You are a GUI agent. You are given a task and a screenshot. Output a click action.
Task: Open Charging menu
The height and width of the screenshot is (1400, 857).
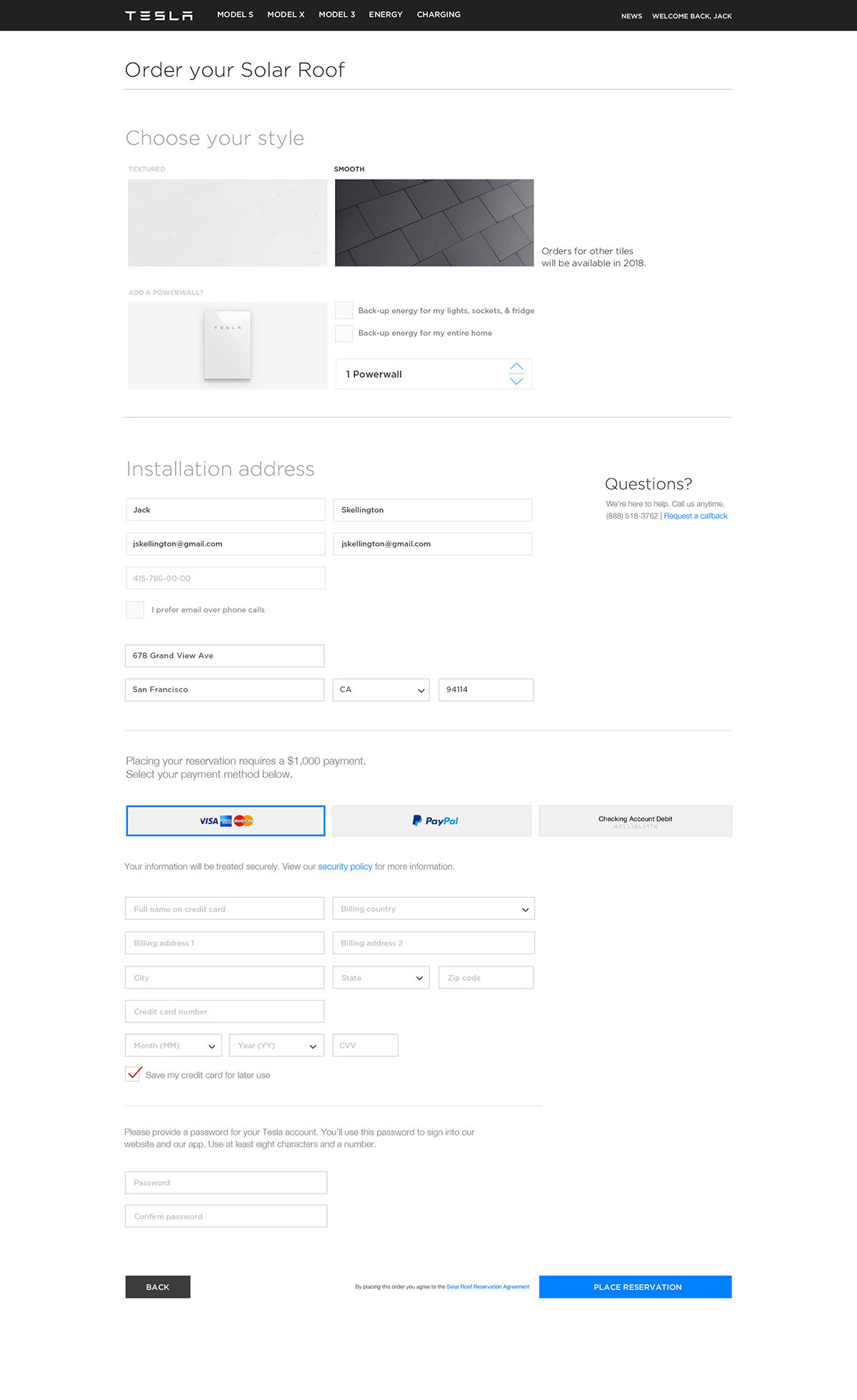(438, 14)
